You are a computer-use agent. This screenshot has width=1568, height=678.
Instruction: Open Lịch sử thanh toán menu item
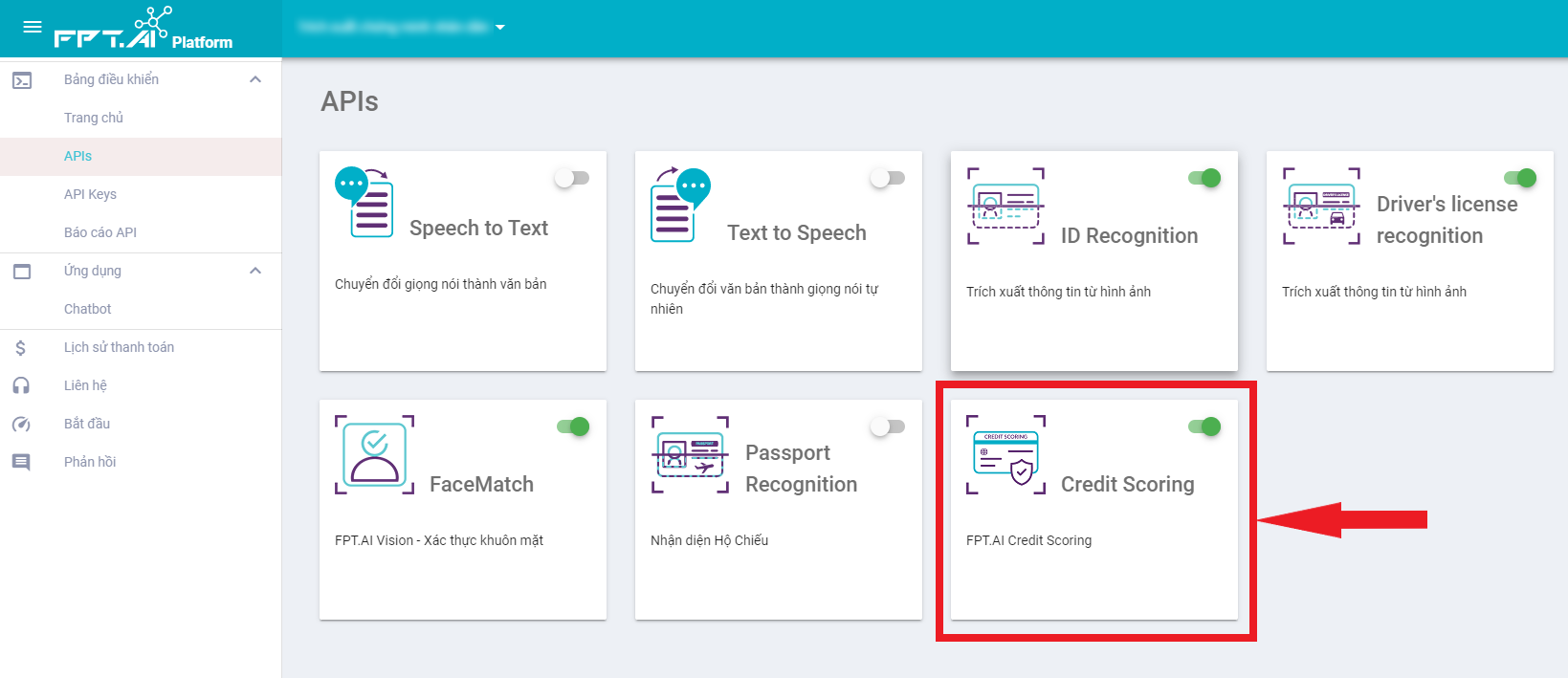141,347
